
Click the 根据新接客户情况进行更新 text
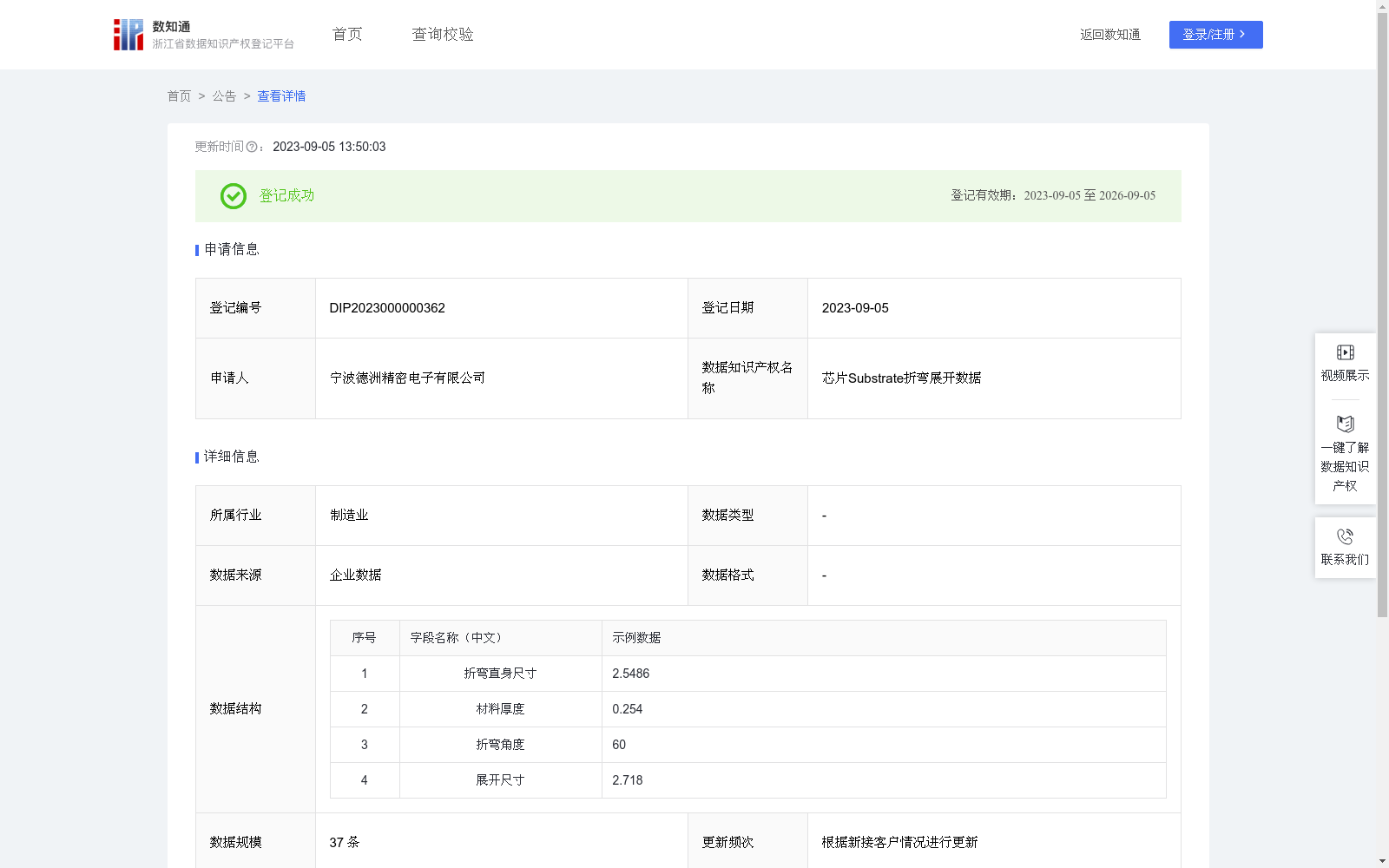coord(899,843)
